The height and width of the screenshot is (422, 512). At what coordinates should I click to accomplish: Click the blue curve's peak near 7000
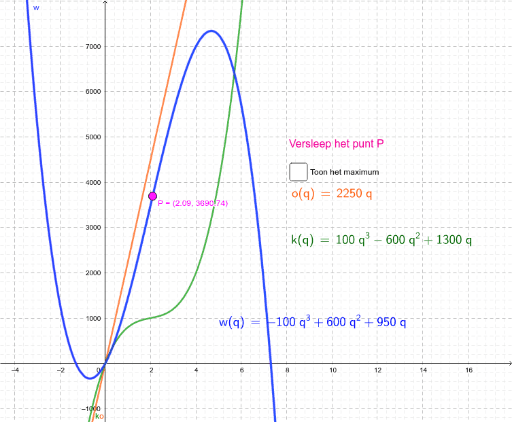coord(211,31)
